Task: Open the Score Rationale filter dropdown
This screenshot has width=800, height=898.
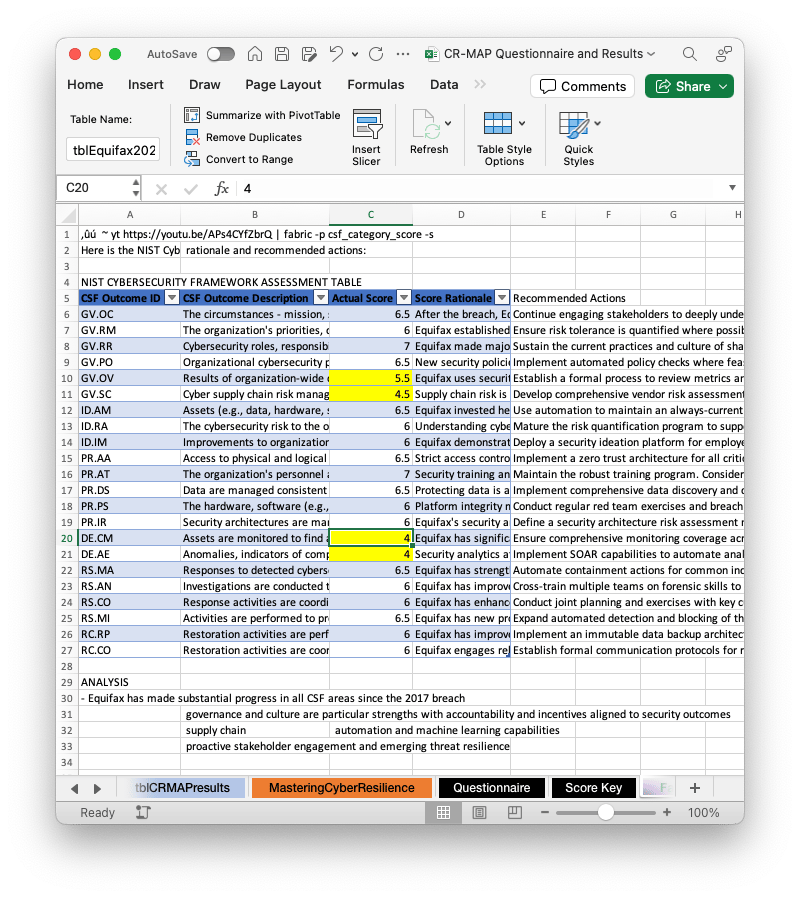Action: click(x=502, y=298)
